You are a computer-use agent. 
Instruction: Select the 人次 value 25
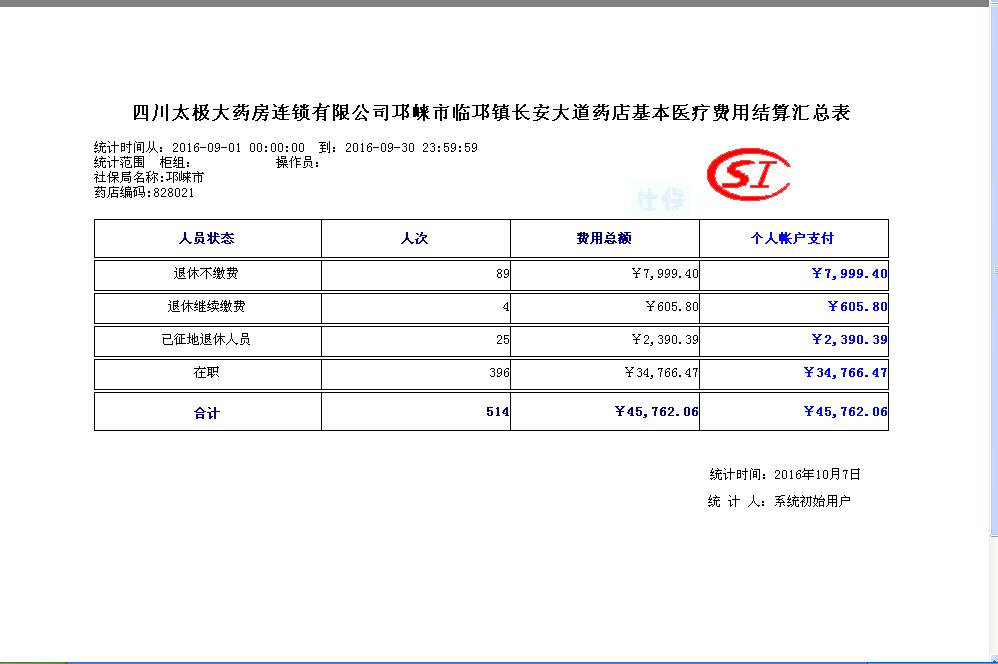click(503, 340)
